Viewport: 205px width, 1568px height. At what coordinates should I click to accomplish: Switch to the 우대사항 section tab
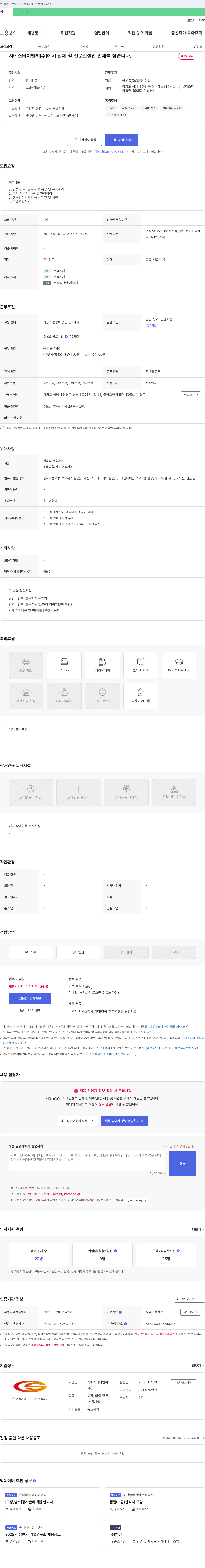coord(82,46)
